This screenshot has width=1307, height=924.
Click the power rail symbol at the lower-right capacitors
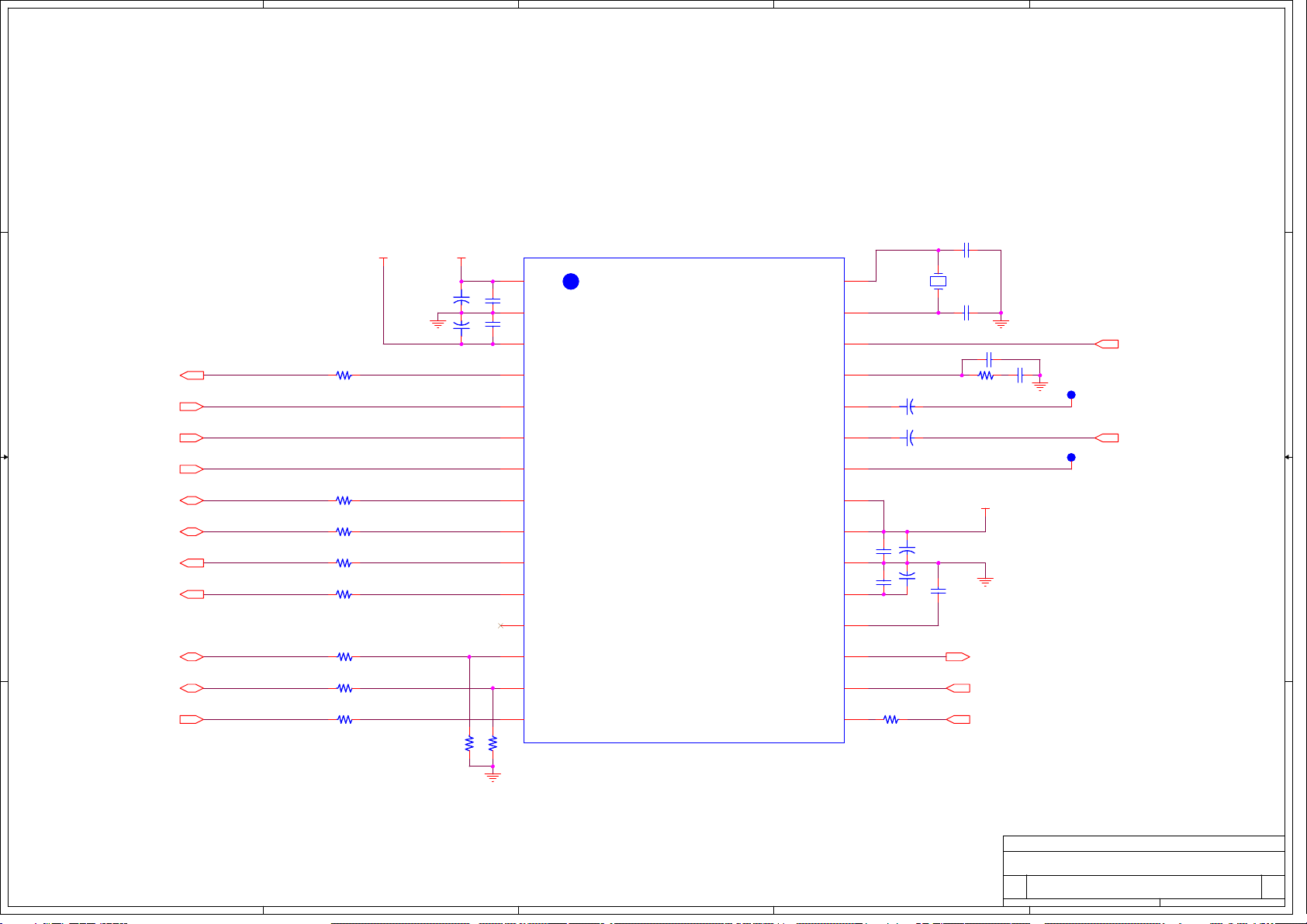pos(986,510)
